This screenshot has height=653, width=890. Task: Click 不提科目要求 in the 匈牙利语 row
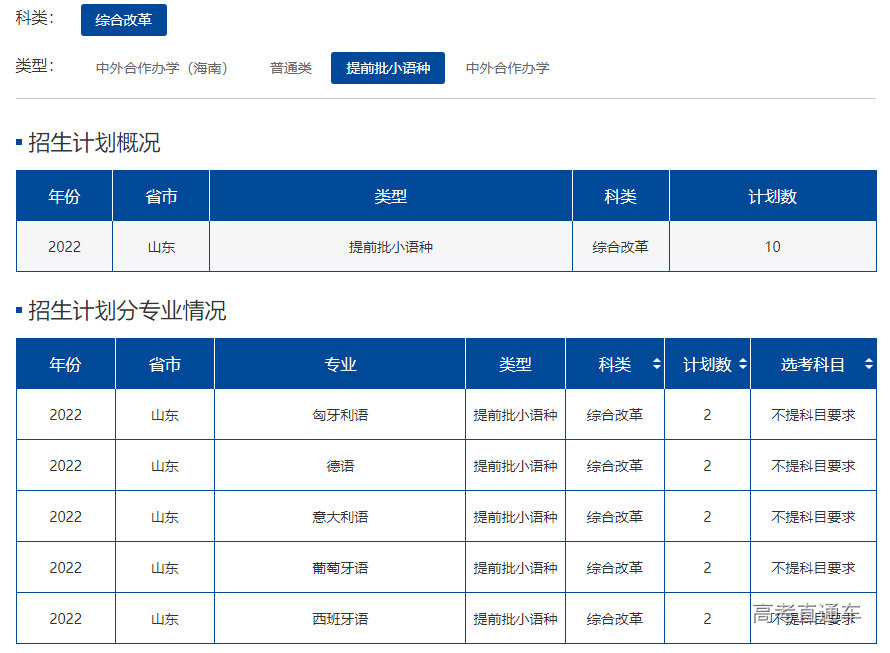(x=813, y=415)
